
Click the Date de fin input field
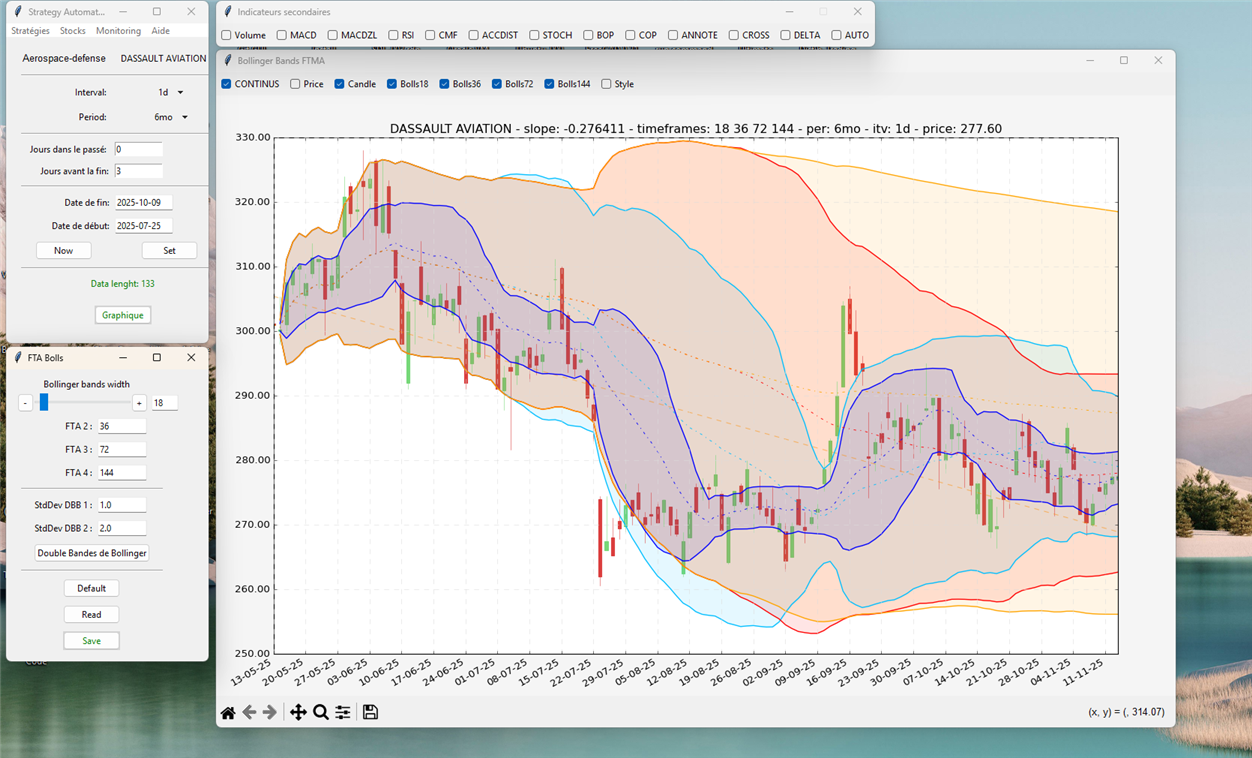coord(144,203)
